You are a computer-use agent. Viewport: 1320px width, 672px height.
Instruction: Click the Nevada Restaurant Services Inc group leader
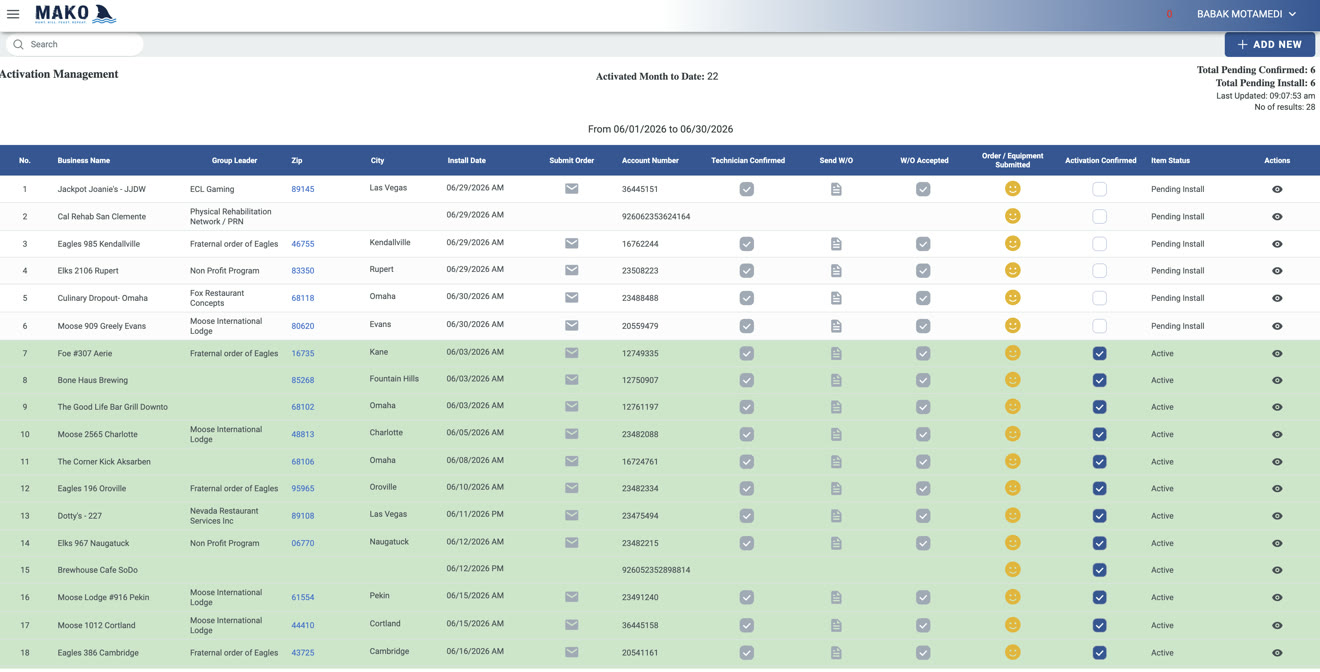click(x=224, y=516)
